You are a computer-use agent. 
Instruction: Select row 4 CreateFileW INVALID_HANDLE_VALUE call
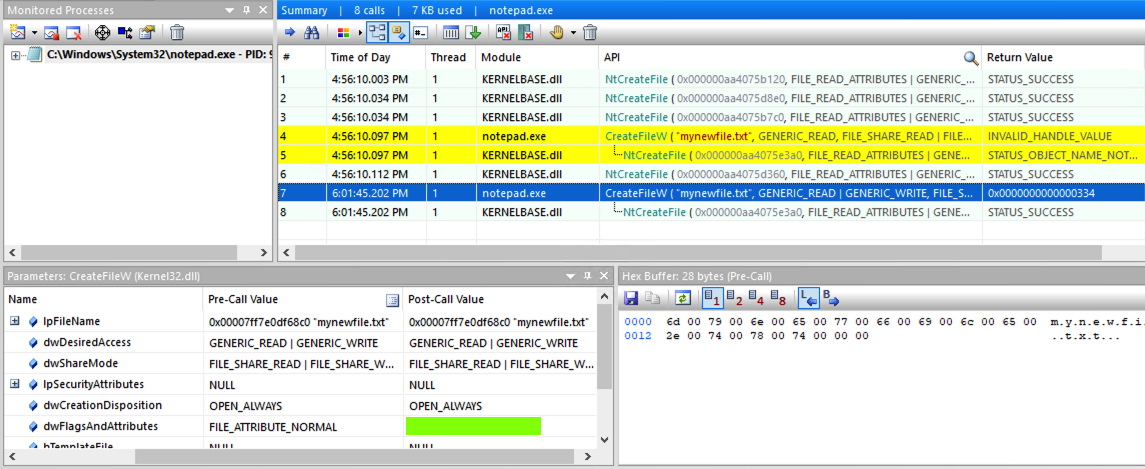[x=711, y=136]
